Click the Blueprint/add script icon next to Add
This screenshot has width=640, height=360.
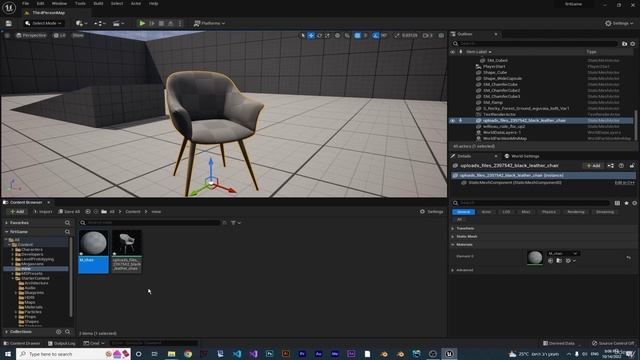click(611, 166)
